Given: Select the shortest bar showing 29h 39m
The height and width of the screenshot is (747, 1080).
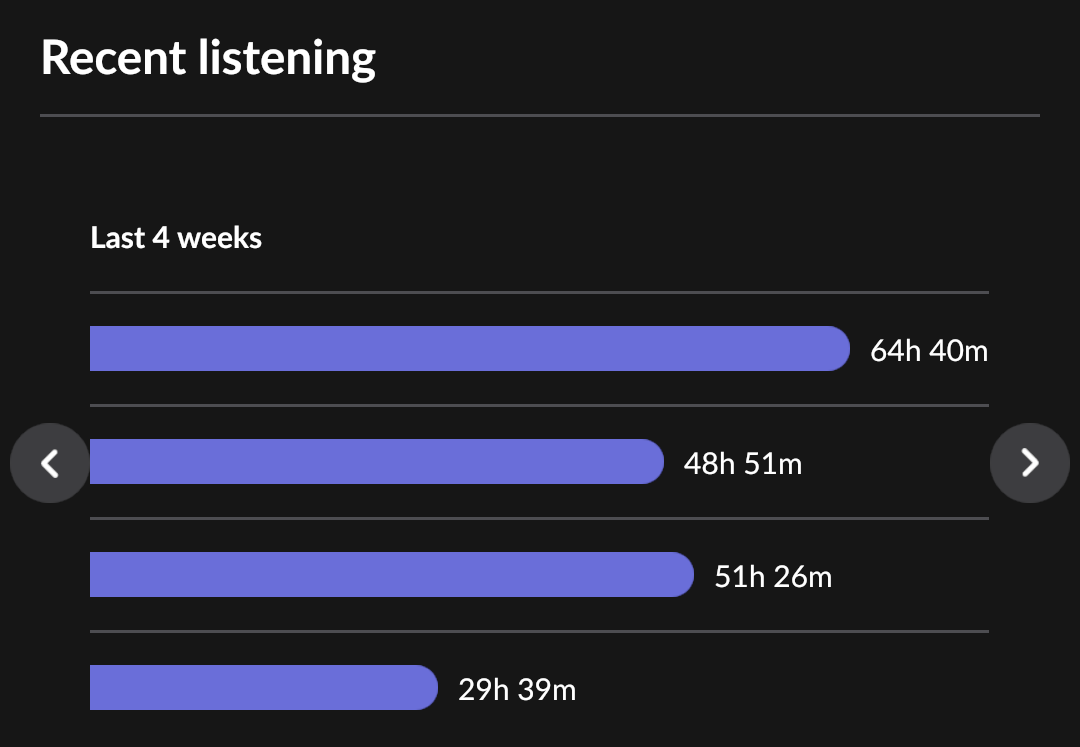Looking at the screenshot, I should (x=262, y=688).
